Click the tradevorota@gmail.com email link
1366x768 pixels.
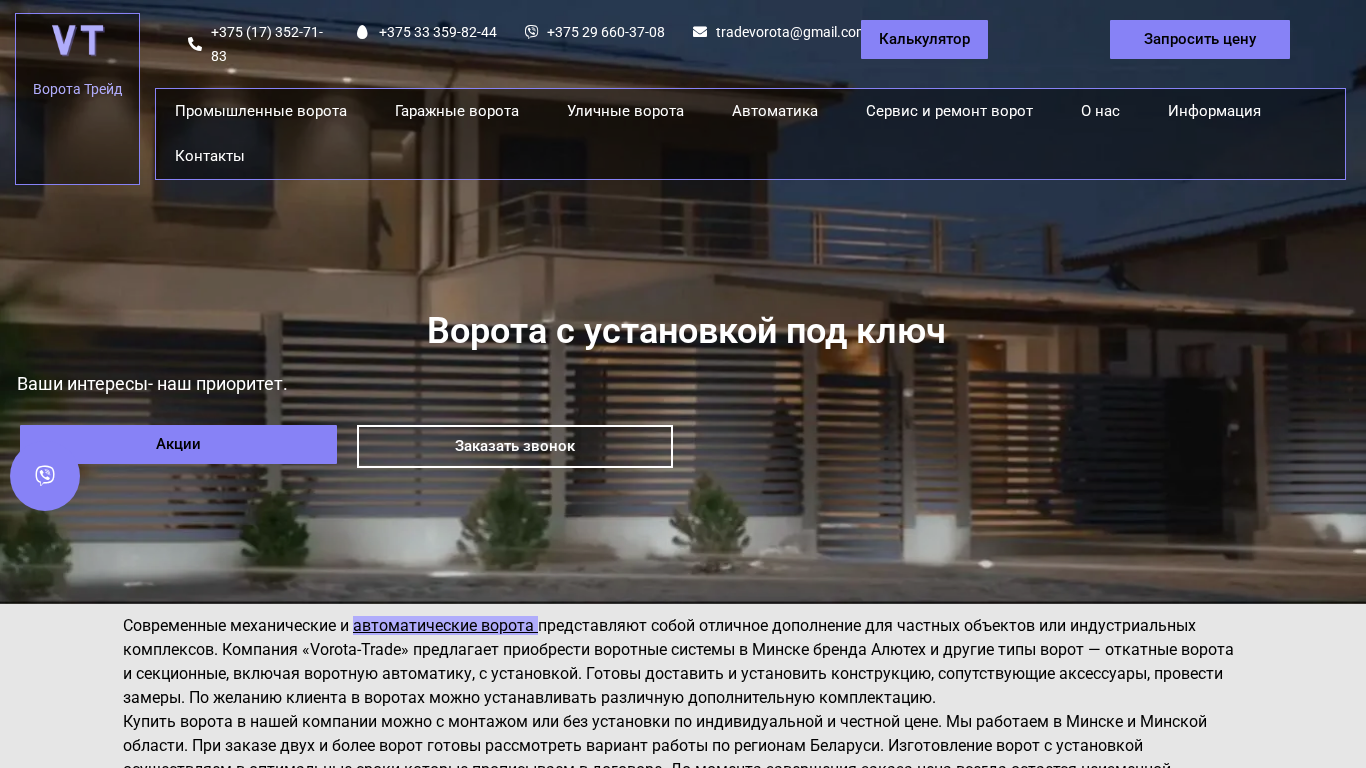788,32
